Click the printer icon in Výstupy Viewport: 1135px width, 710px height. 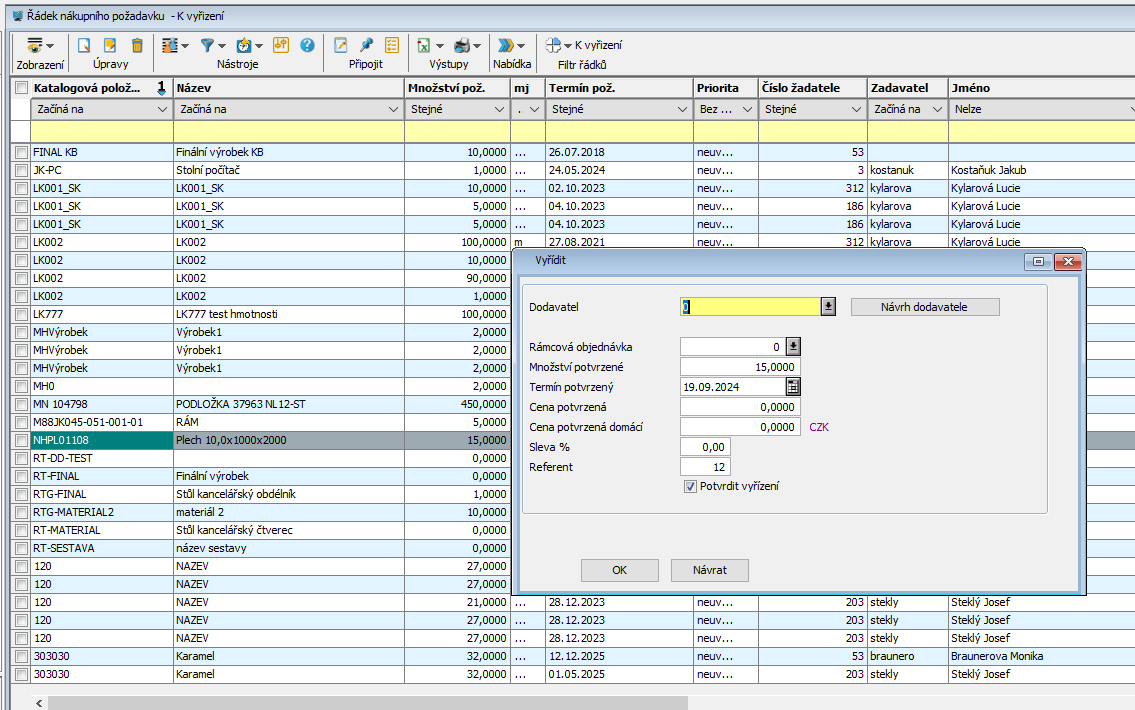(x=462, y=45)
